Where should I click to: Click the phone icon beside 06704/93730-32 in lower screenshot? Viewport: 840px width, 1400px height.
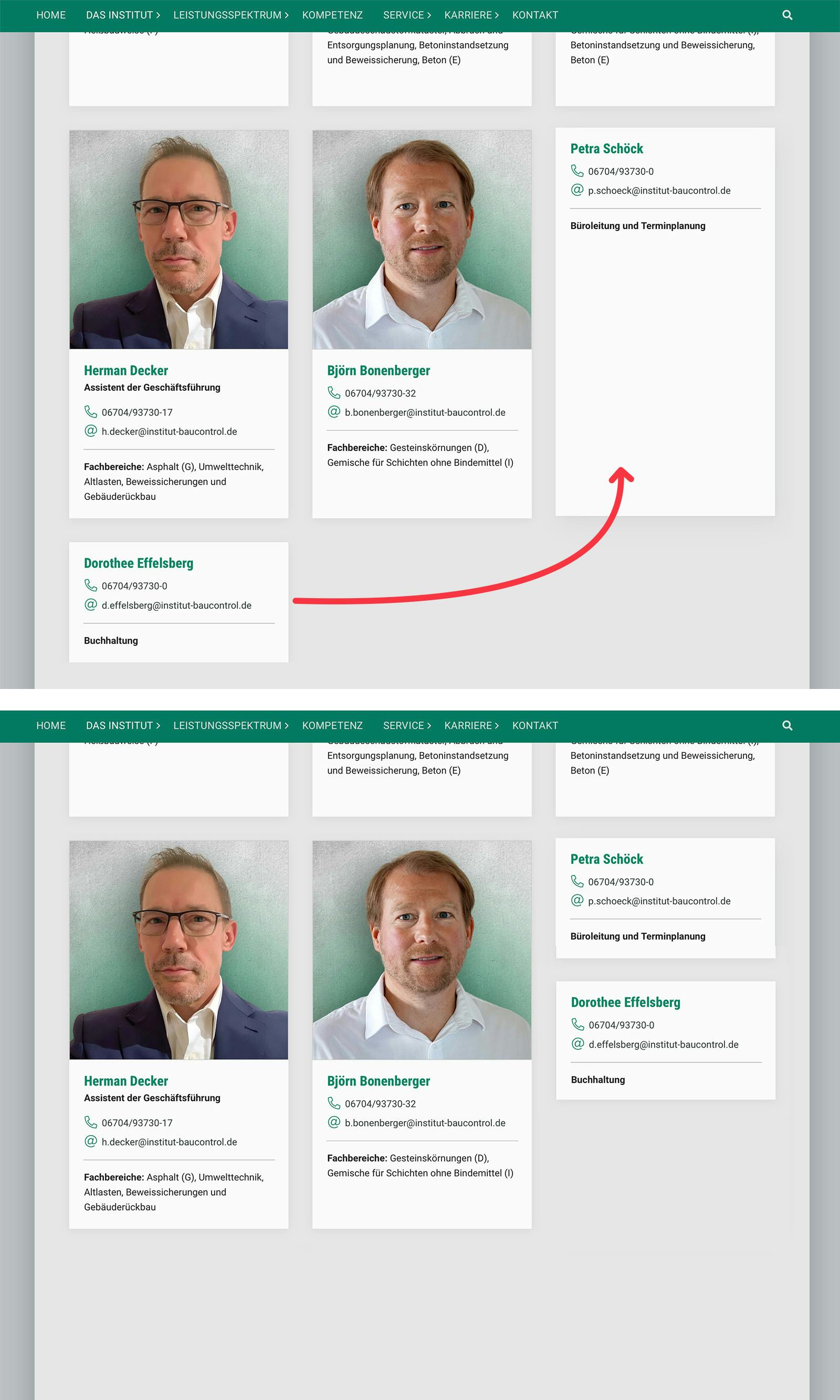click(x=334, y=1103)
